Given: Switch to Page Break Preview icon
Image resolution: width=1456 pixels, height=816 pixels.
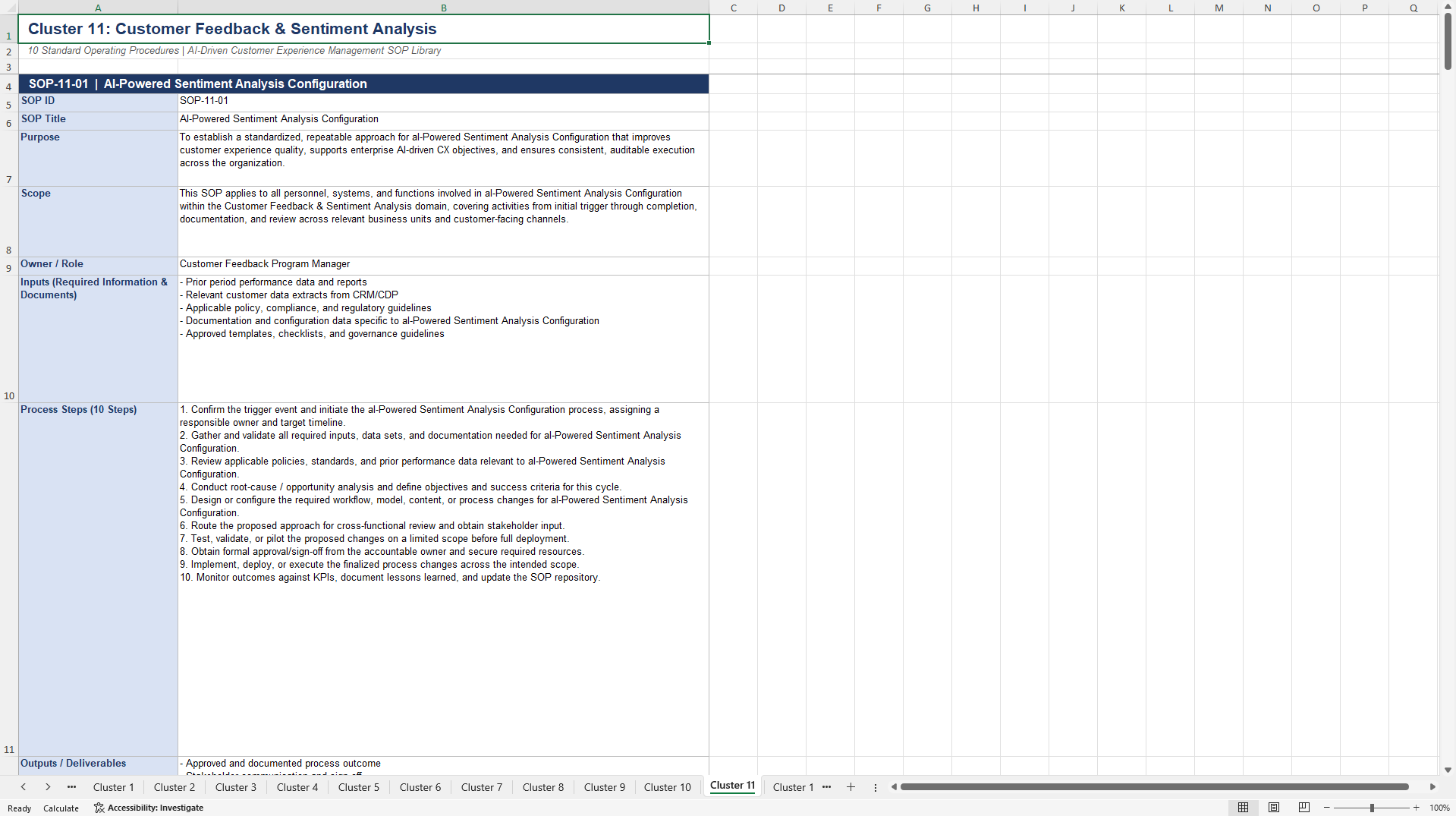Looking at the screenshot, I should tap(1303, 808).
